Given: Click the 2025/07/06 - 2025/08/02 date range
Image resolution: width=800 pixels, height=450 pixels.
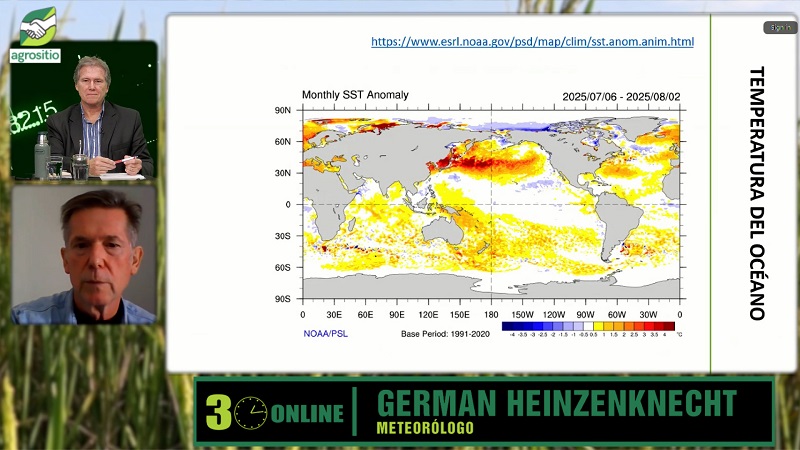Looking at the screenshot, I should point(620,96).
